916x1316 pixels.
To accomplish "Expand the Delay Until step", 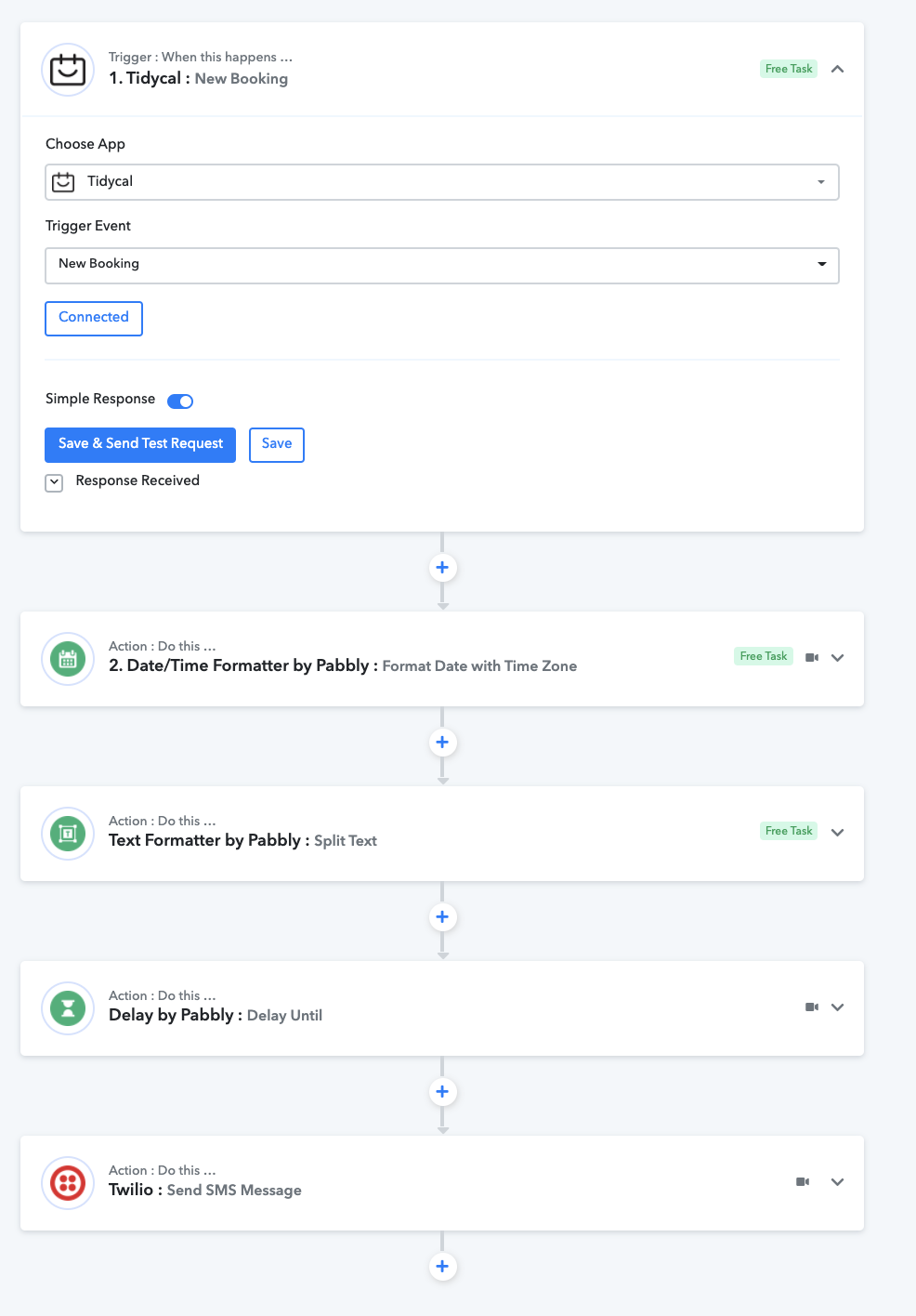I will (837, 1007).
